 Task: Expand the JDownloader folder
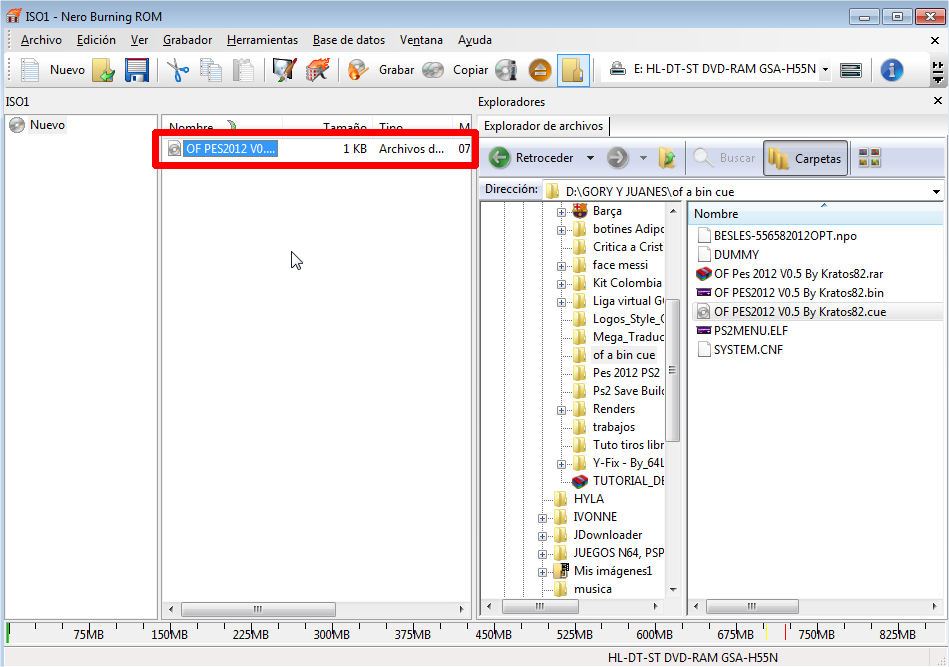pos(542,536)
